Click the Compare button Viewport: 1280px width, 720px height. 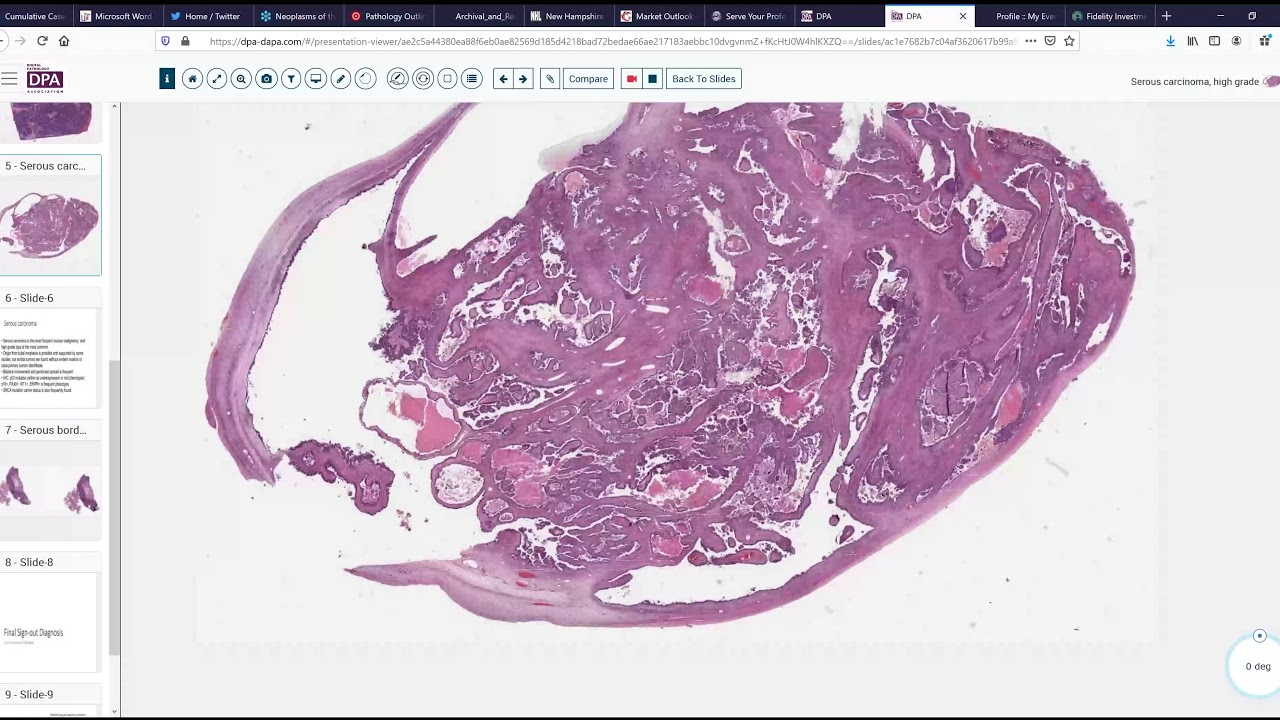(x=588, y=79)
